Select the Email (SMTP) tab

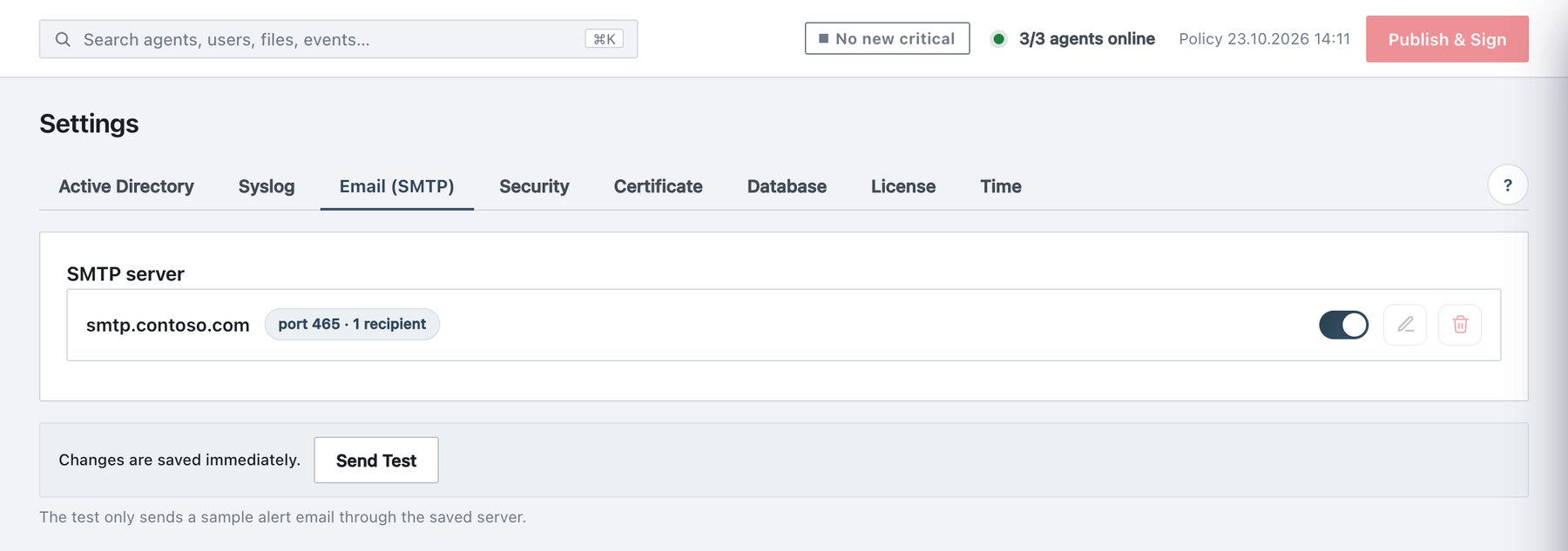[x=397, y=186]
